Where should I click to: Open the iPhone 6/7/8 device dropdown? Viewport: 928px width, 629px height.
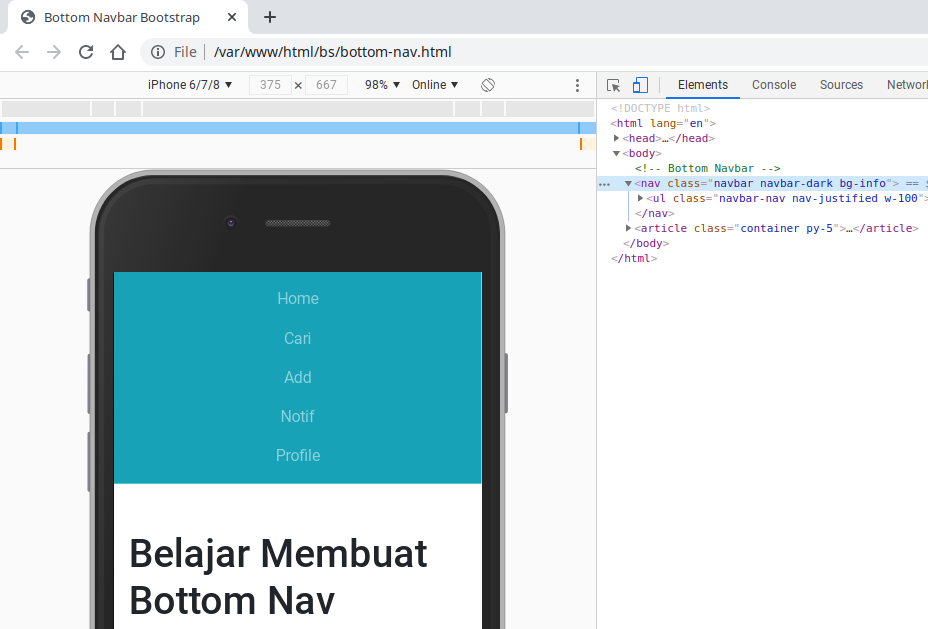tap(190, 85)
